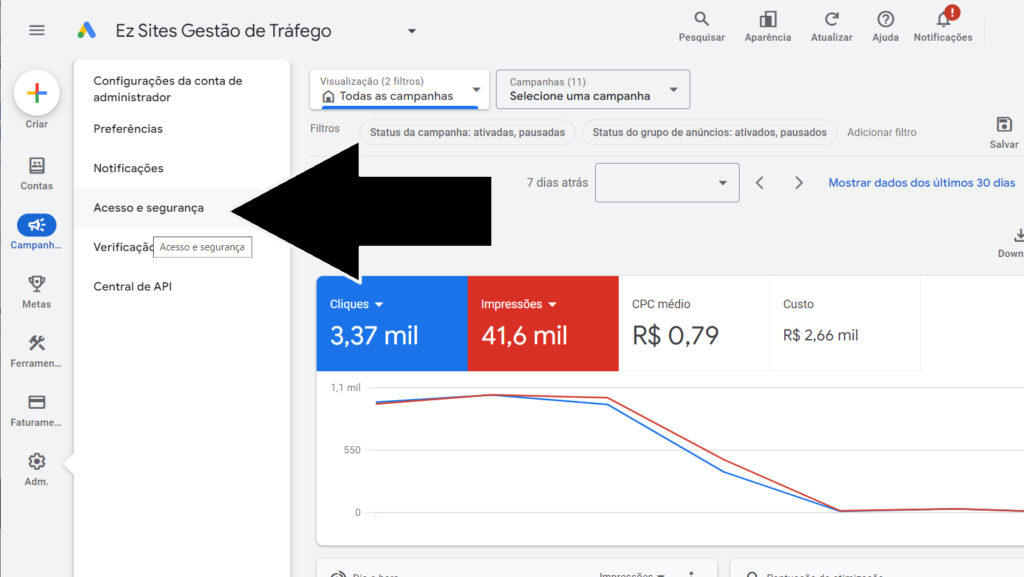The width and height of the screenshot is (1024, 577).
Task: Open the date range dropdown
Action: click(667, 183)
